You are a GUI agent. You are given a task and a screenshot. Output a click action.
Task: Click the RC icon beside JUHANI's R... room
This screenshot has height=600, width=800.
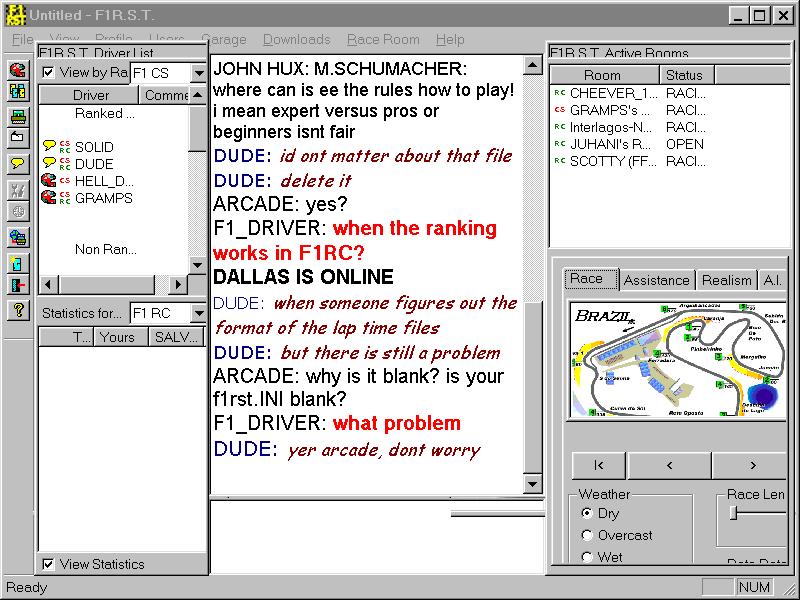coord(559,144)
